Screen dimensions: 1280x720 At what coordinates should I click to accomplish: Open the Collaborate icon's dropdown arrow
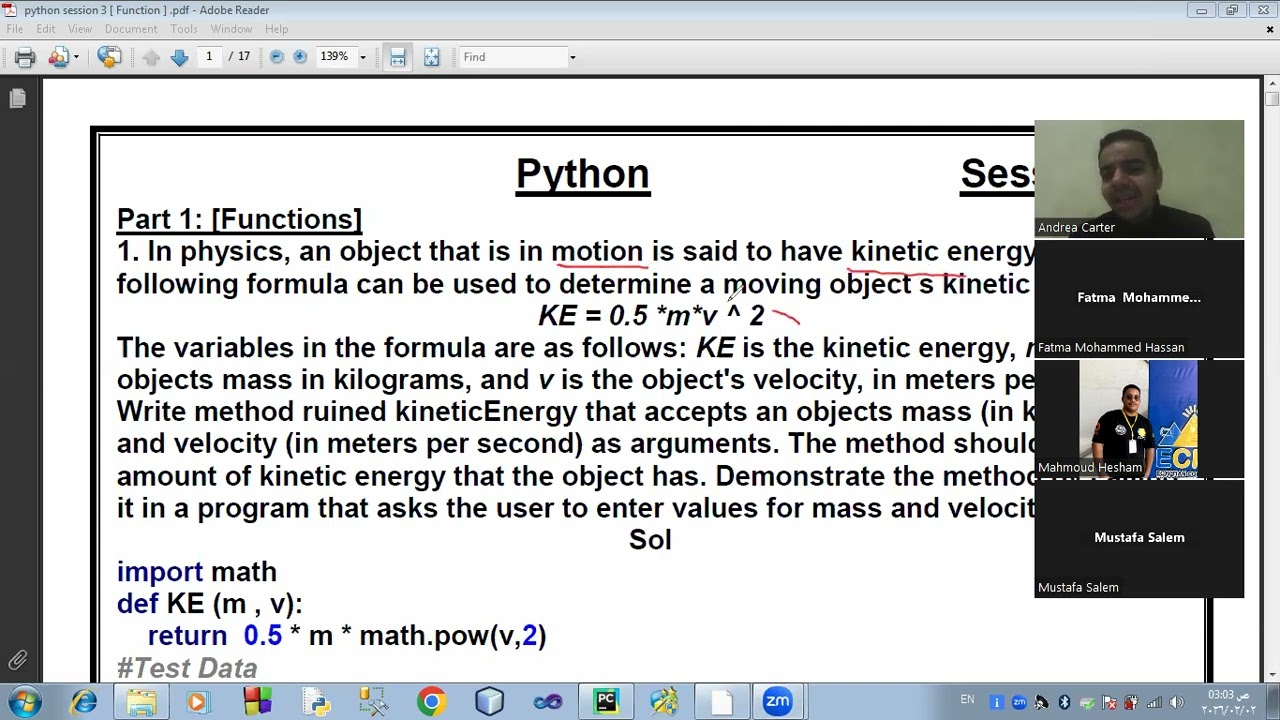(76, 57)
